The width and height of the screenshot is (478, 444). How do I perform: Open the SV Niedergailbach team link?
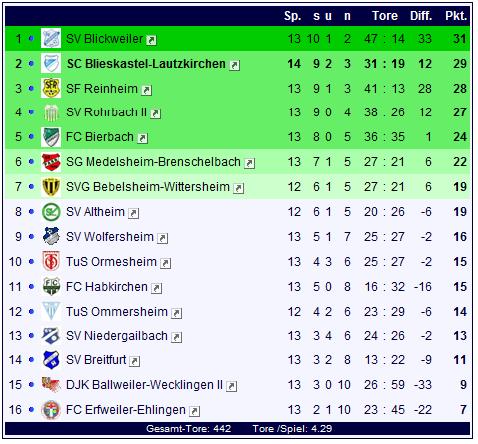[117, 336]
